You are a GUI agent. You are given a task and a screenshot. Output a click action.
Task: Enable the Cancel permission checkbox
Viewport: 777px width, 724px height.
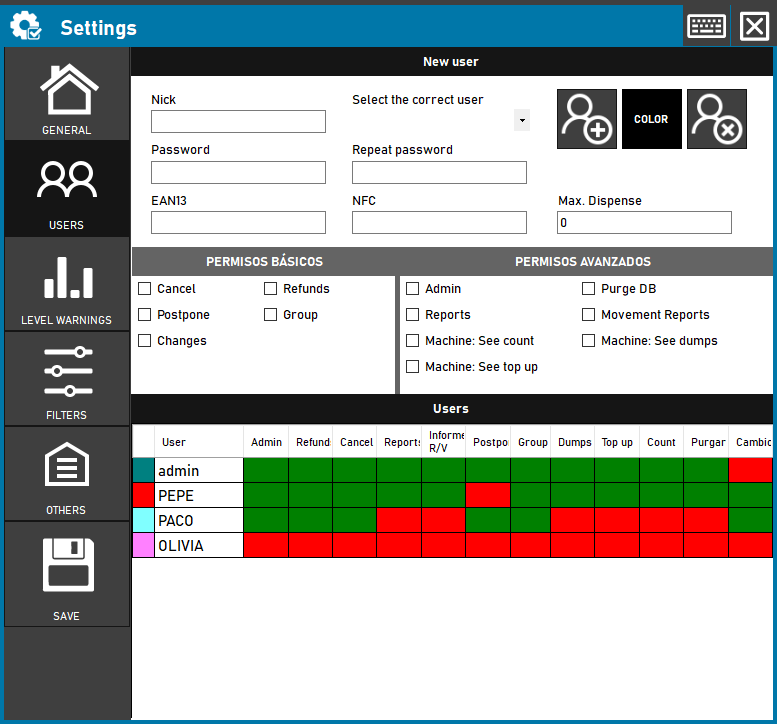coord(145,289)
